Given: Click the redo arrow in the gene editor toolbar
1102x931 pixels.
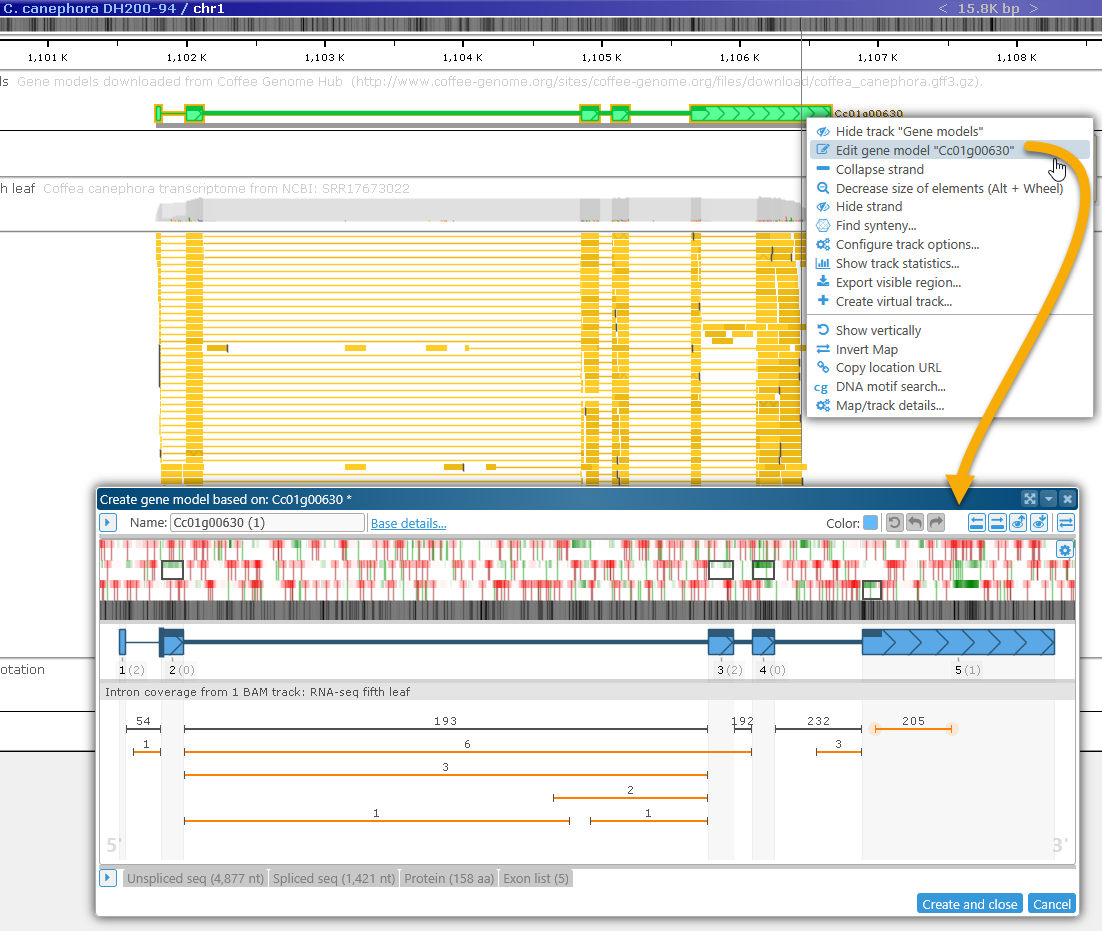Looking at the screenshot, I should (x=935, y=522).
